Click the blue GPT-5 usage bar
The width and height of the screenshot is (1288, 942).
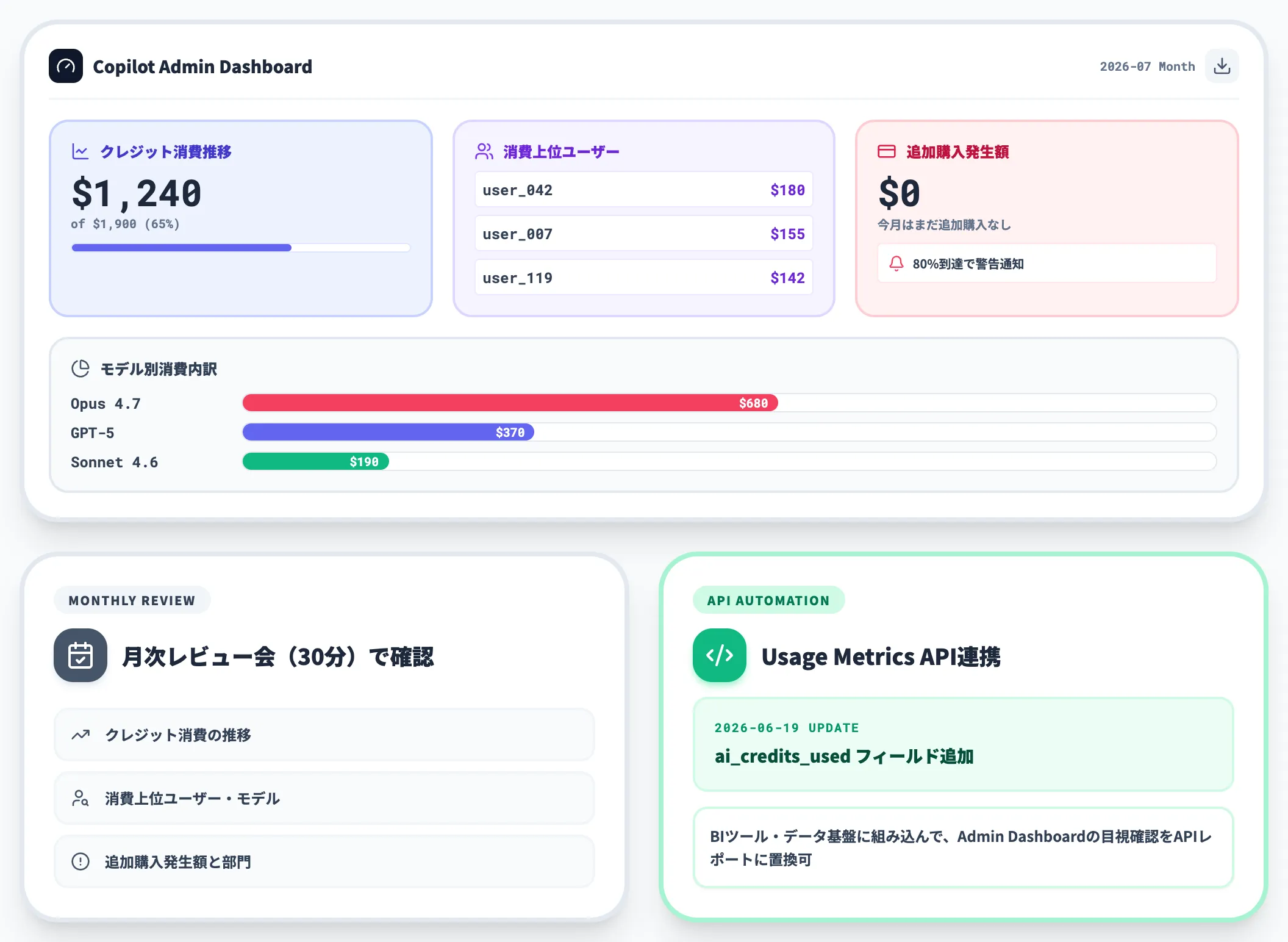coord(388,432)
